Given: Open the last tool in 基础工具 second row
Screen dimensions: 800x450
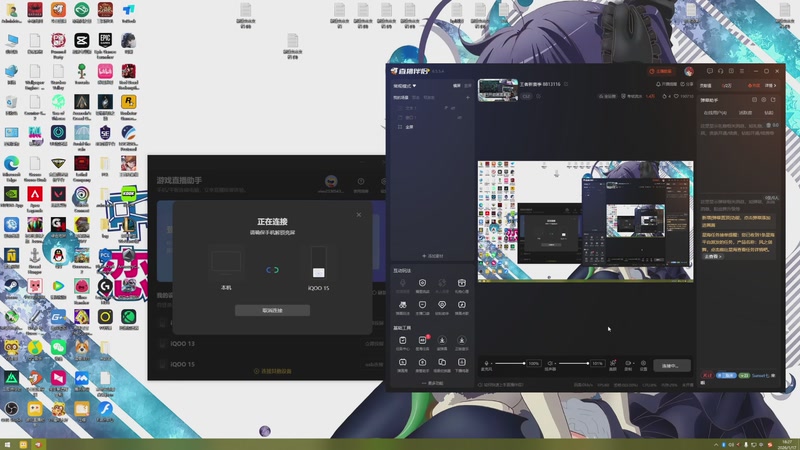Looking at the screenshot, I should pyautogui.click(x=462, y=365).
